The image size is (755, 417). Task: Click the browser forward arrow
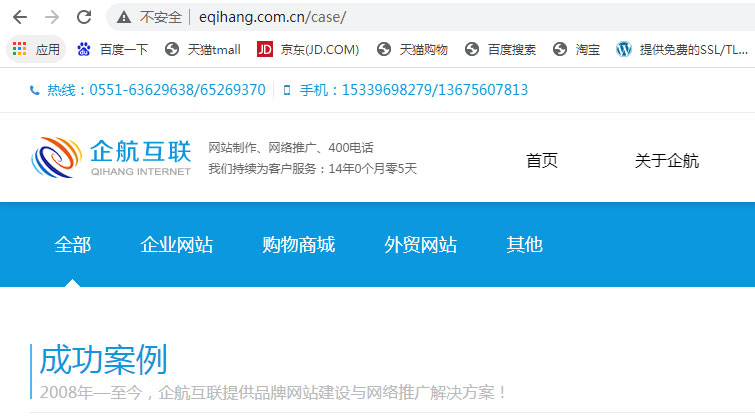51,17
